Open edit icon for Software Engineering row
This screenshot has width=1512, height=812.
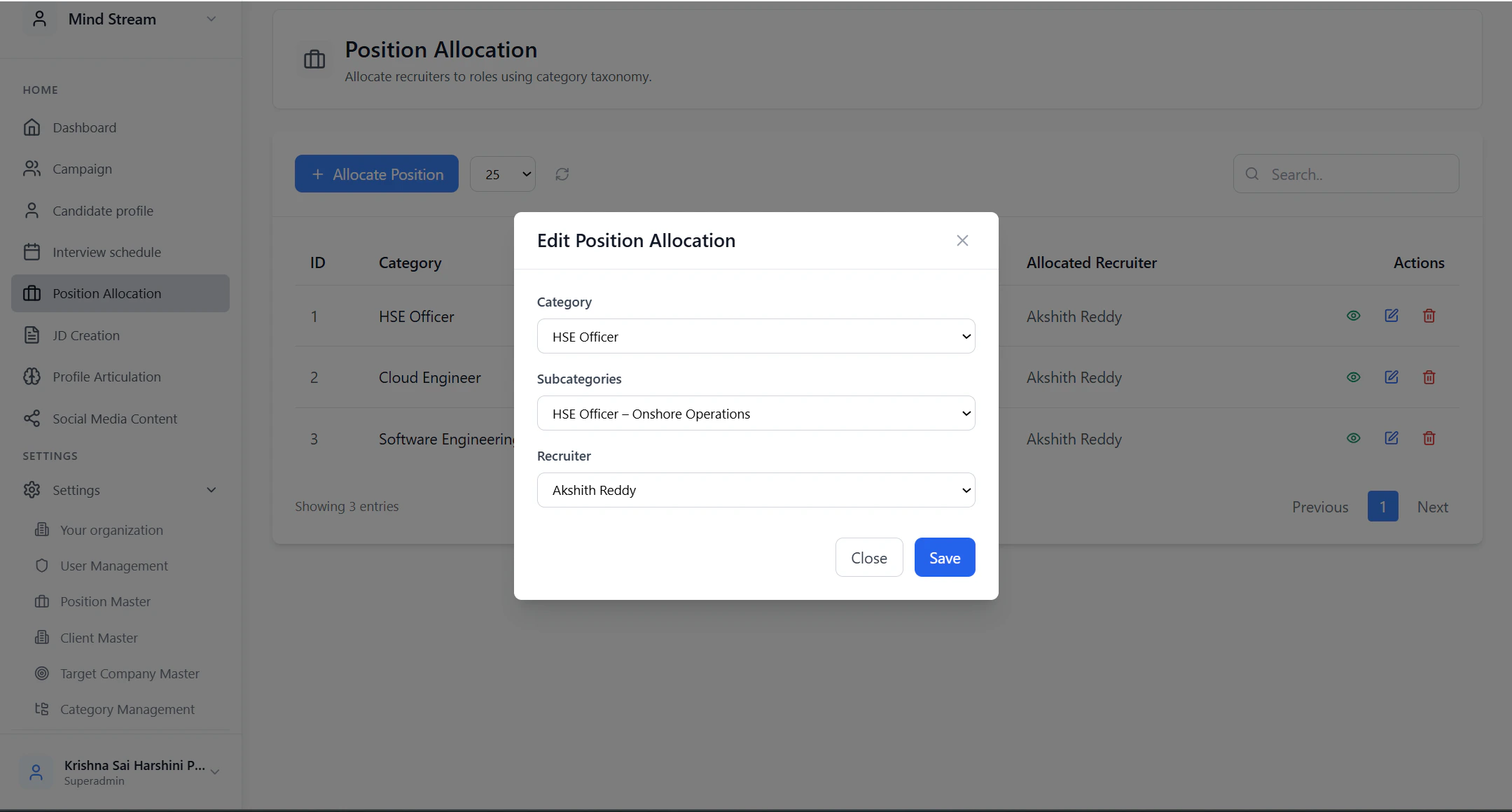pyautogui.click(x=1391, y=438)
